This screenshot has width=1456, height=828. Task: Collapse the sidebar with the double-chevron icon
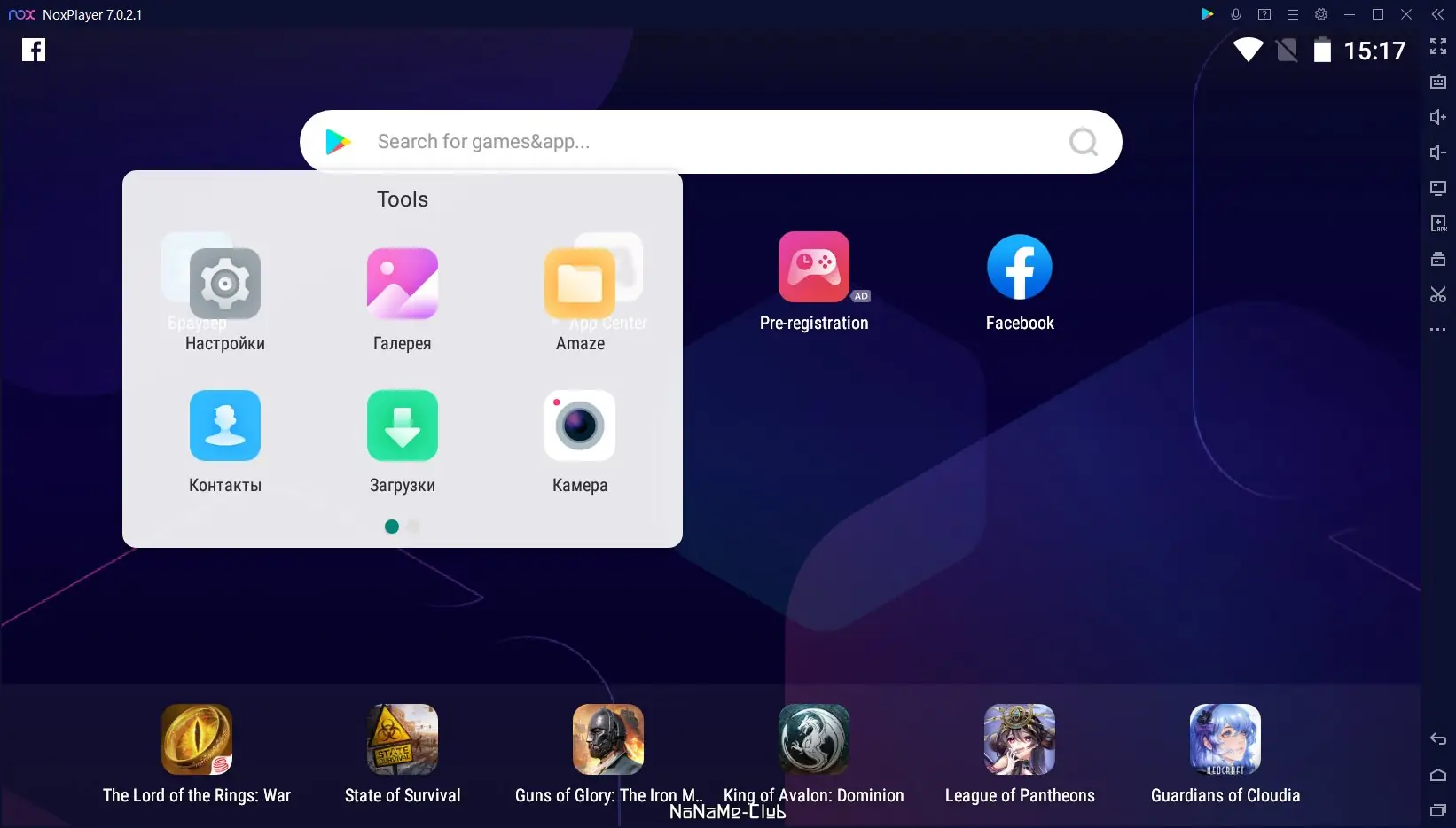(1437, 14)
